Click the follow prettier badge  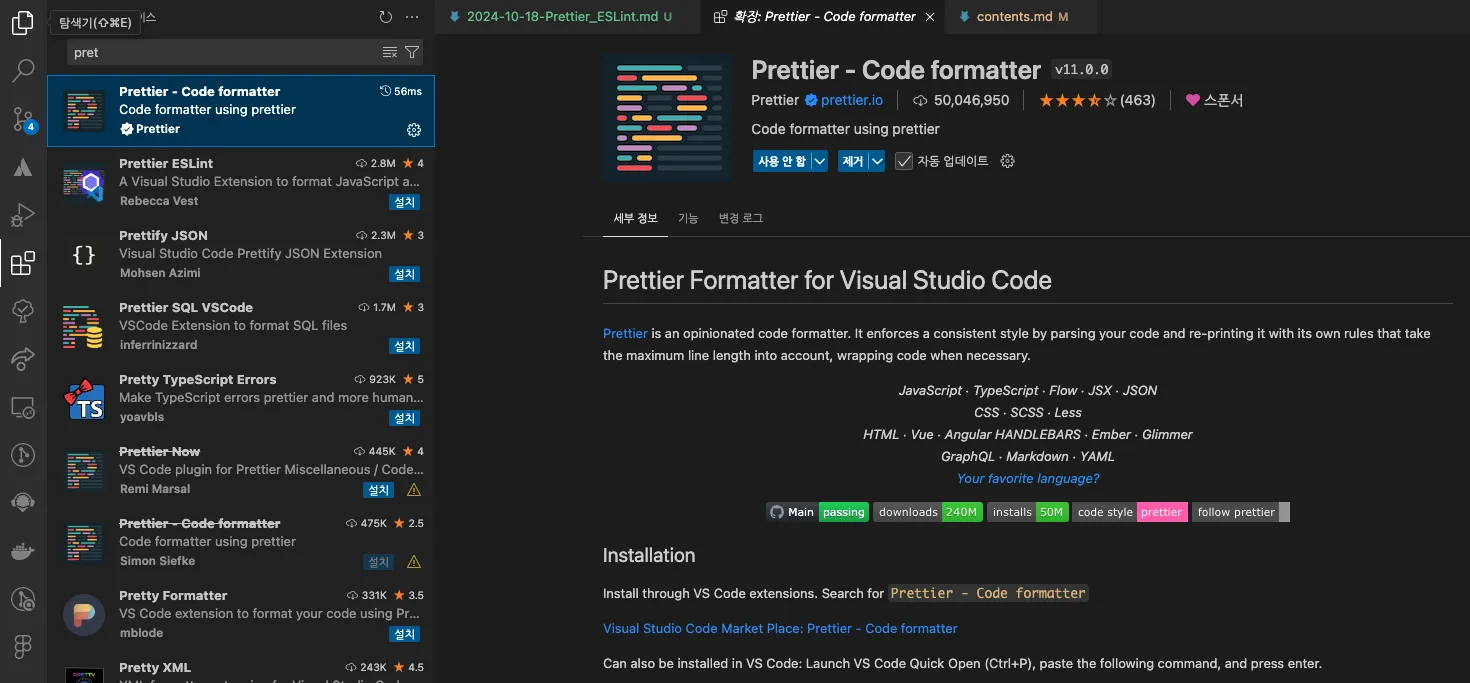(1241, 512)
